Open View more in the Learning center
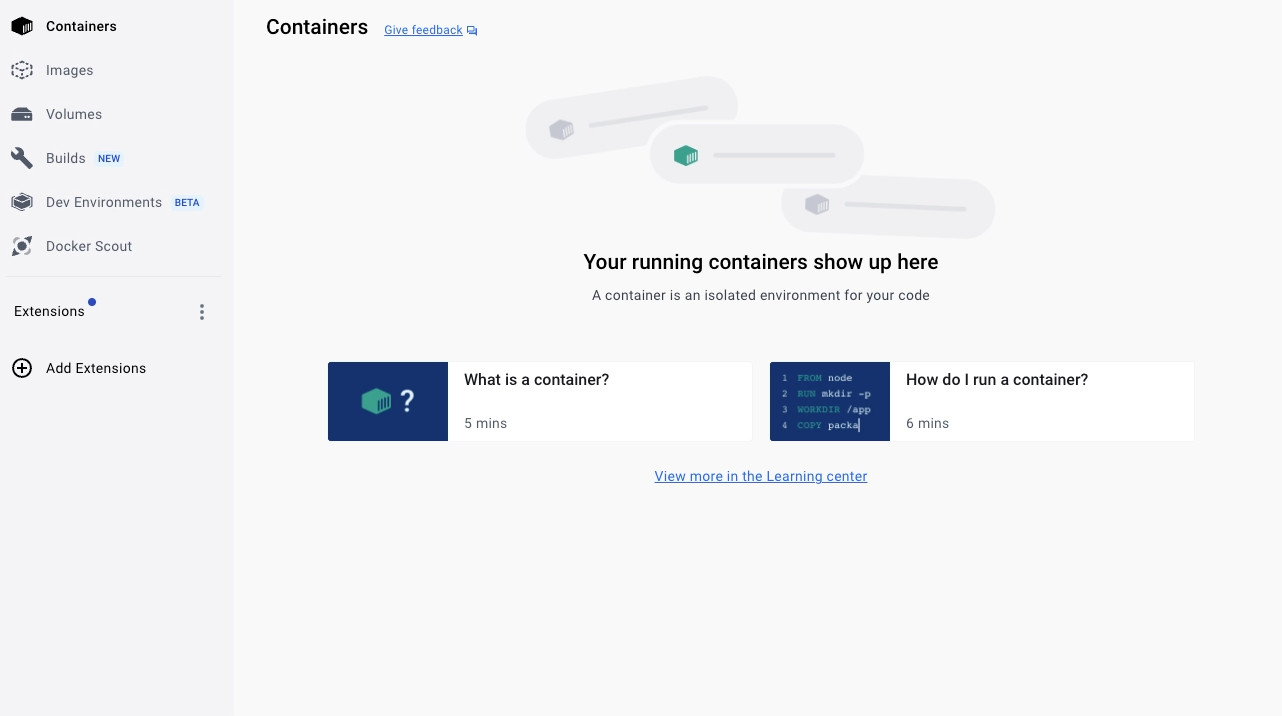Screen dimensions: 1282x716 point(761,476)
